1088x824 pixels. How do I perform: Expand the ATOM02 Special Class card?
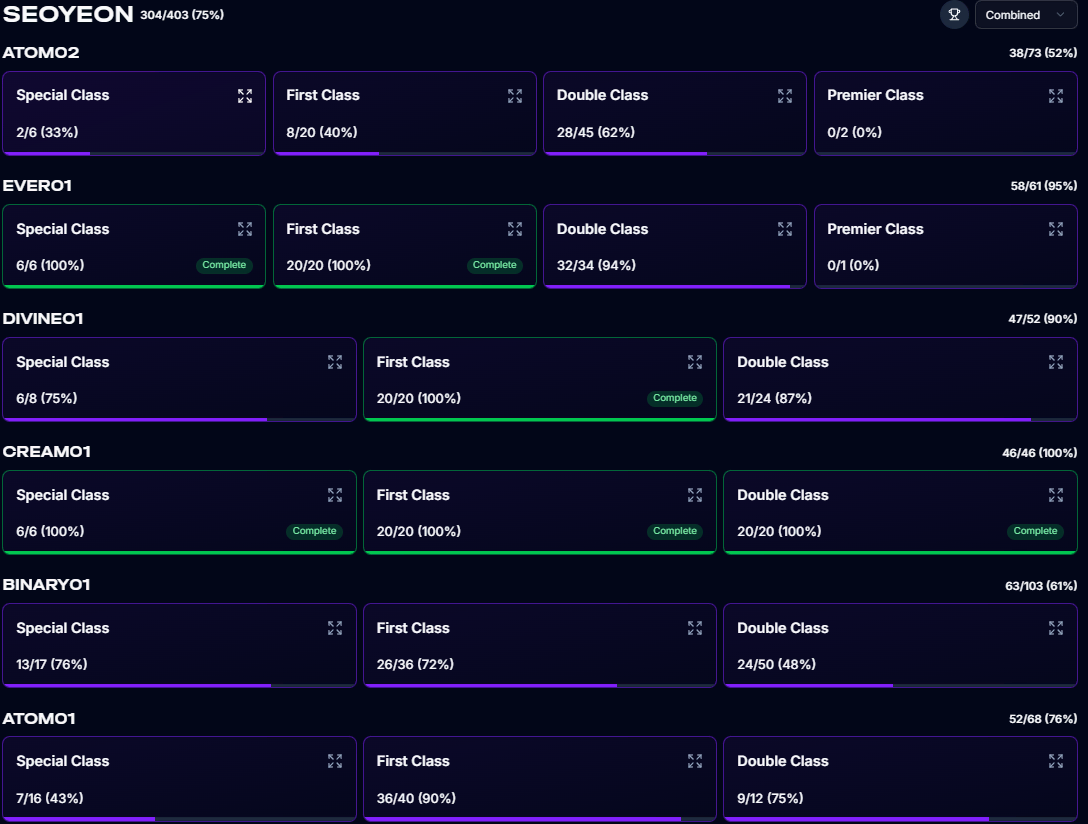(x=245, y=96)
